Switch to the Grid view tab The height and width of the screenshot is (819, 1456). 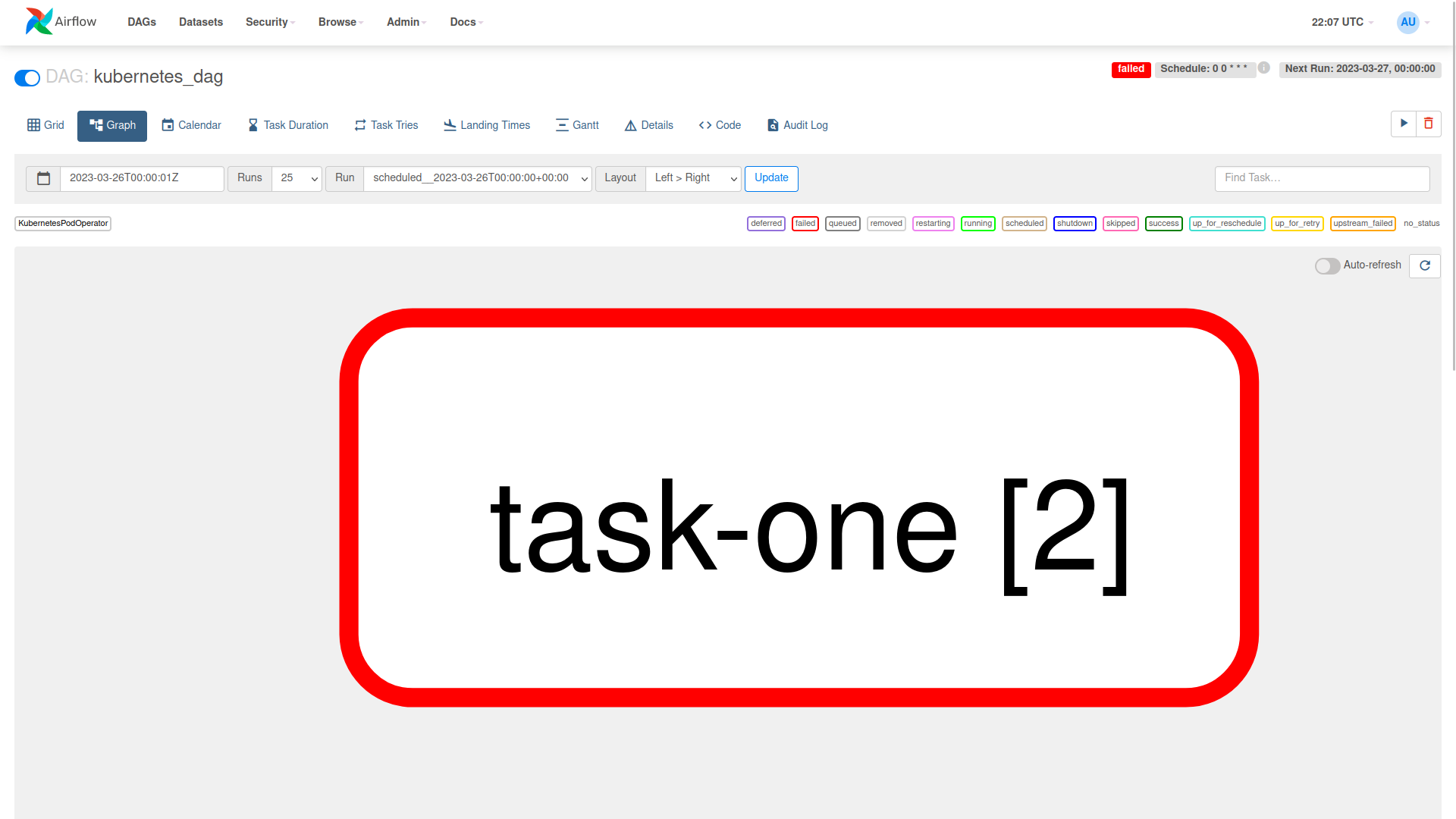(45, 125)
